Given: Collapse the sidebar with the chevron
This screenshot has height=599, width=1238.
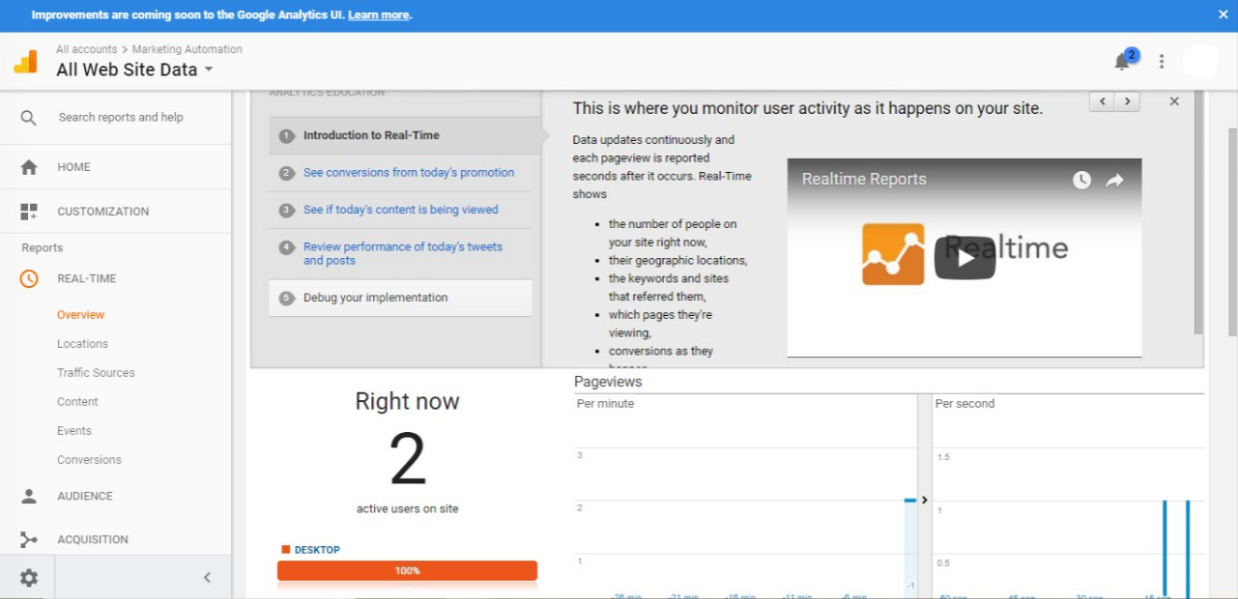Looking at the screenshot, I should 207,577.
